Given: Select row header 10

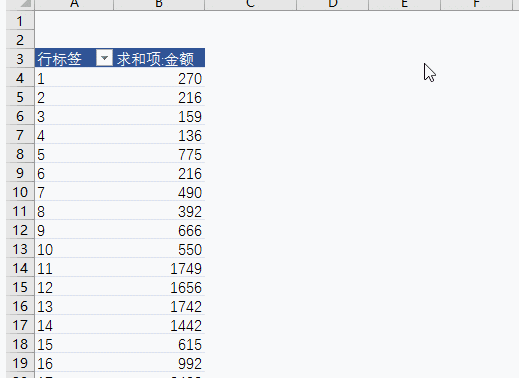Looking at the screenshot, I should coord(20,192).
